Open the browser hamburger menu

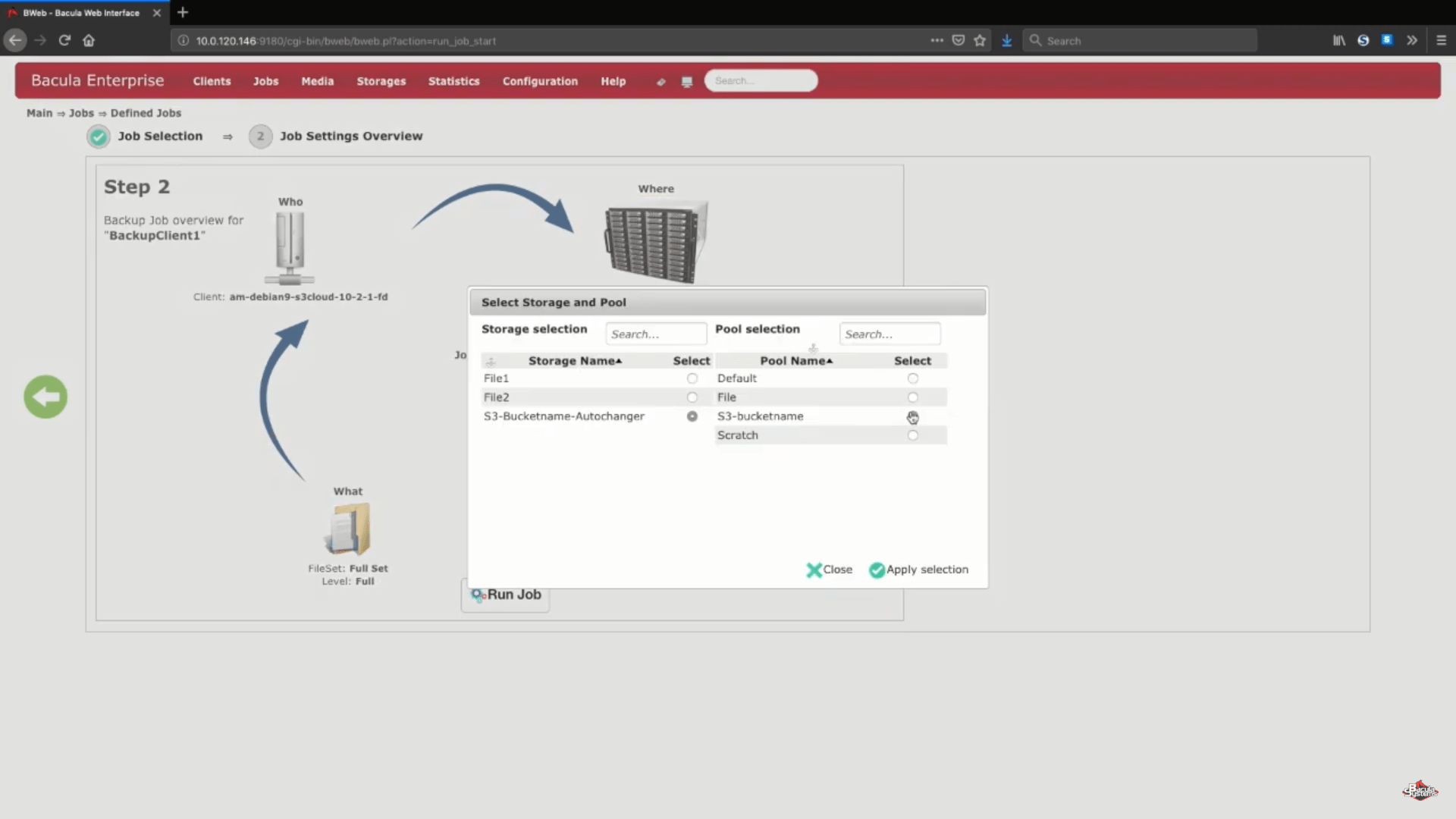pyautogui.click(x=1441, y=40)
